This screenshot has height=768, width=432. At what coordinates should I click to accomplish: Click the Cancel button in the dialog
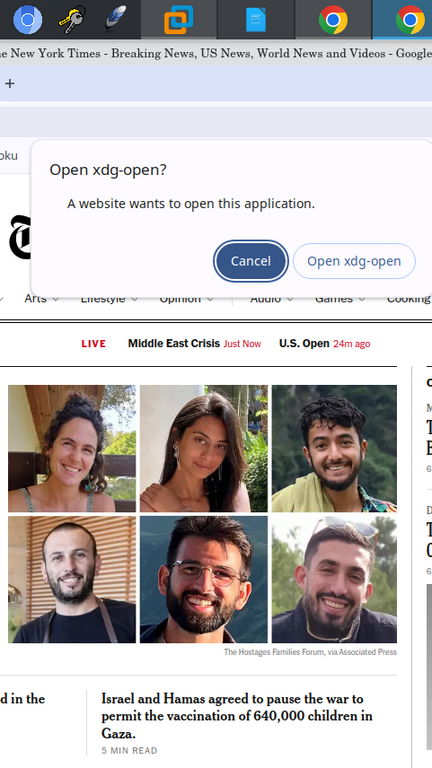tap(251, 261)
